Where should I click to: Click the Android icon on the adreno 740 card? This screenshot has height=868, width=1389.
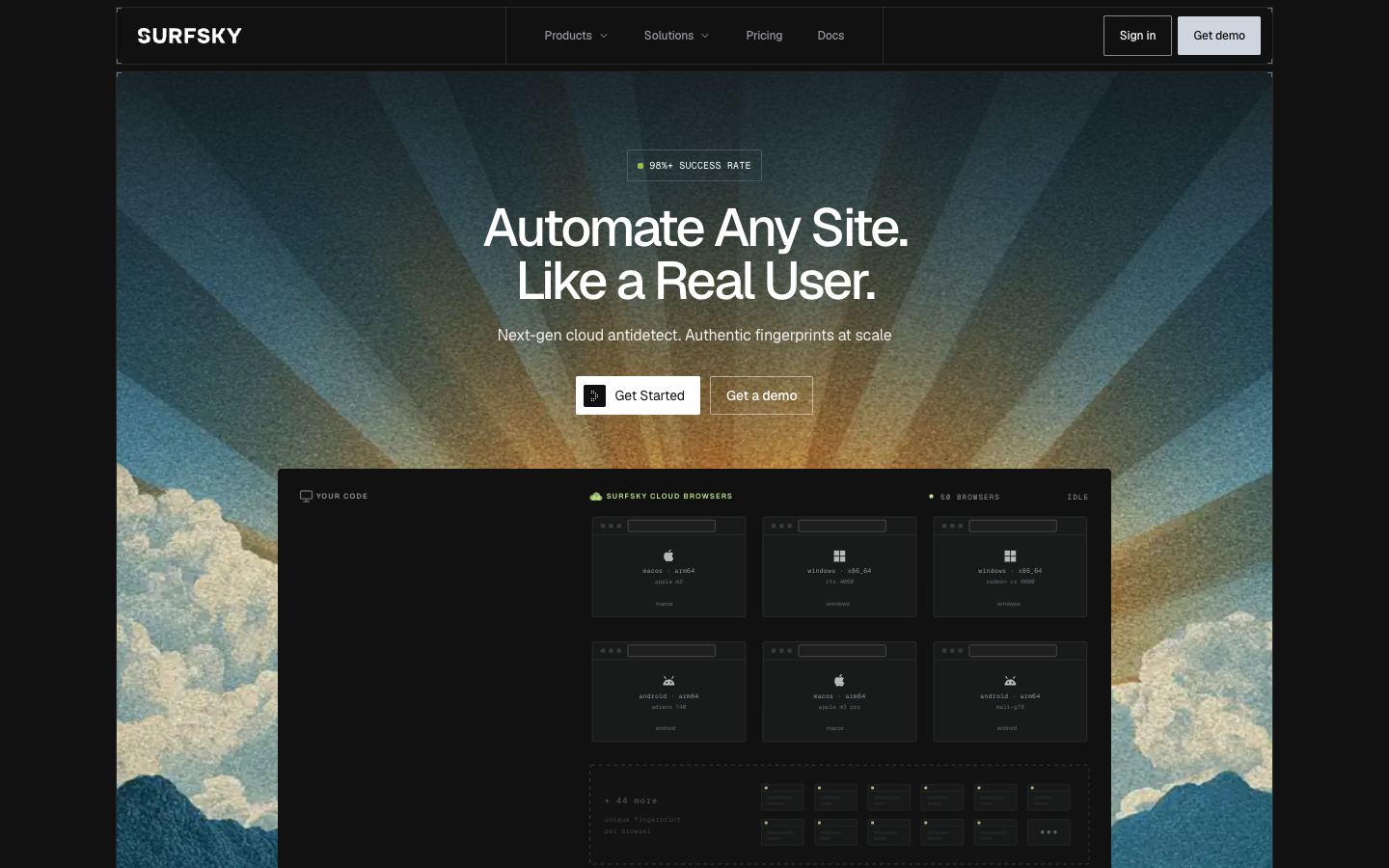pyautogui.click(x=668, y=681)
